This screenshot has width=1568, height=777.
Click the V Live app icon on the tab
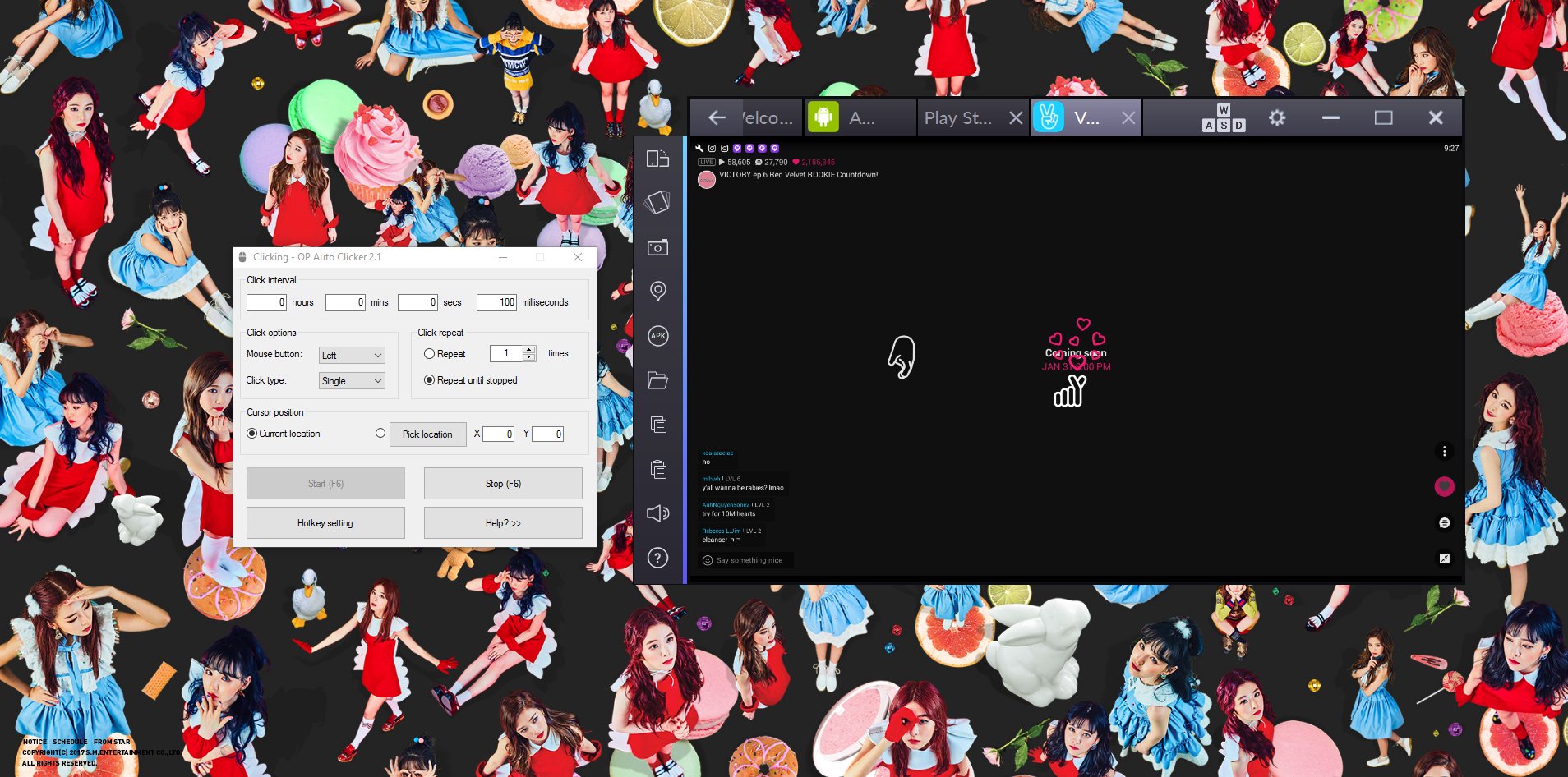[x=1048, y=117]
